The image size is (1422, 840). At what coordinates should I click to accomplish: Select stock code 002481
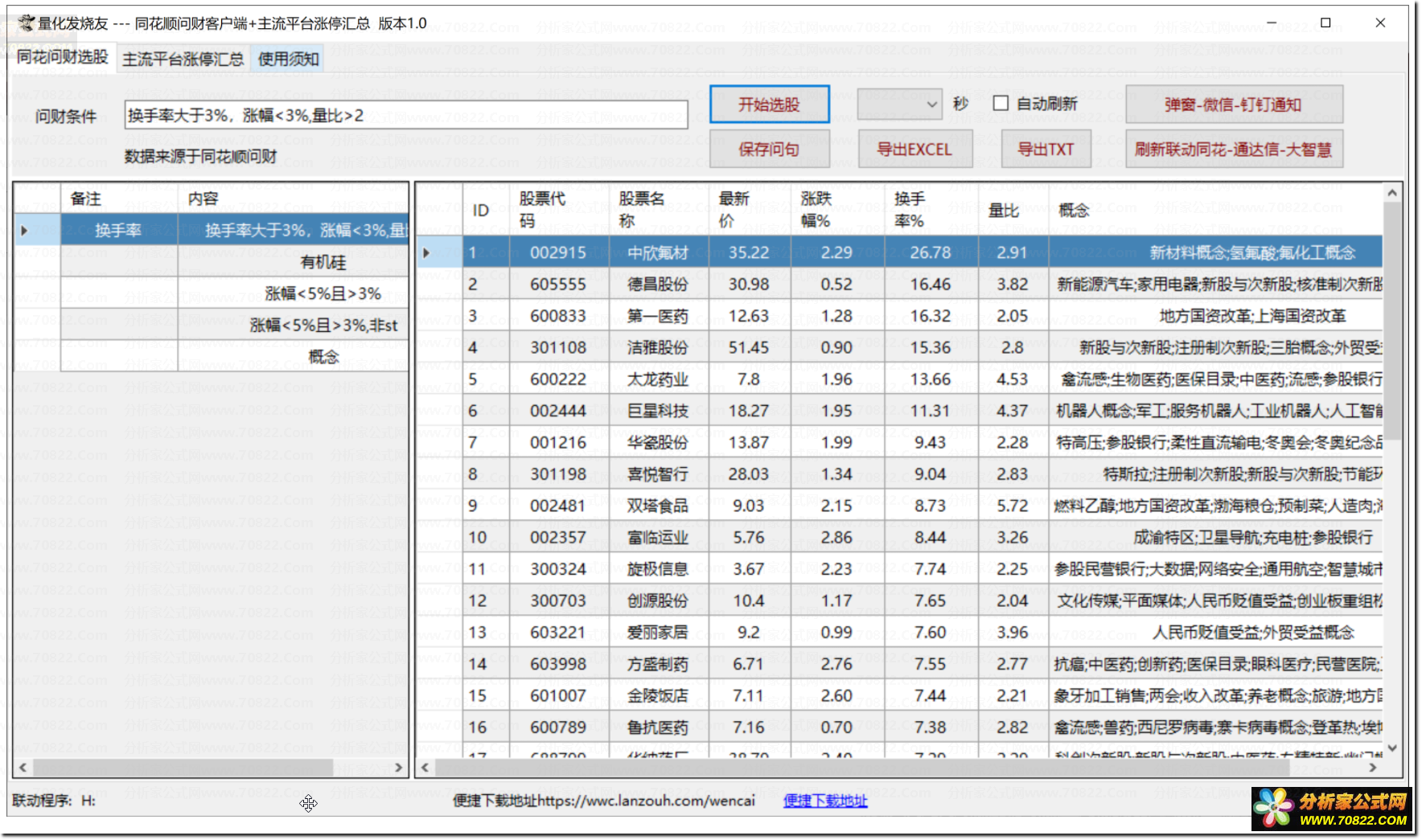point(558,506)
